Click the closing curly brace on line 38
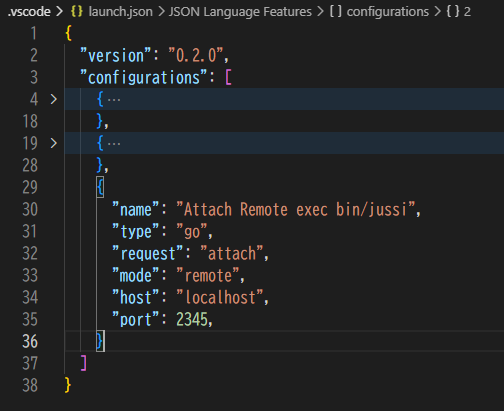 [x=68, y=385]
